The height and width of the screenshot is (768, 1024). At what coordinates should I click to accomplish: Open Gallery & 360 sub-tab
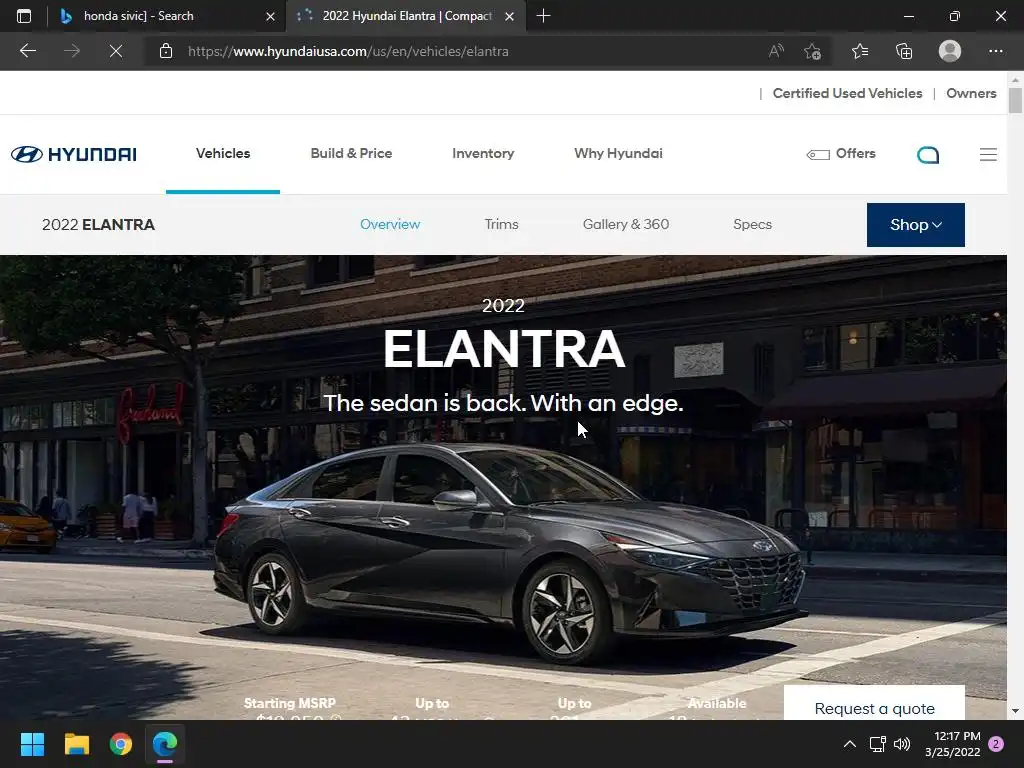coord(626,224)
